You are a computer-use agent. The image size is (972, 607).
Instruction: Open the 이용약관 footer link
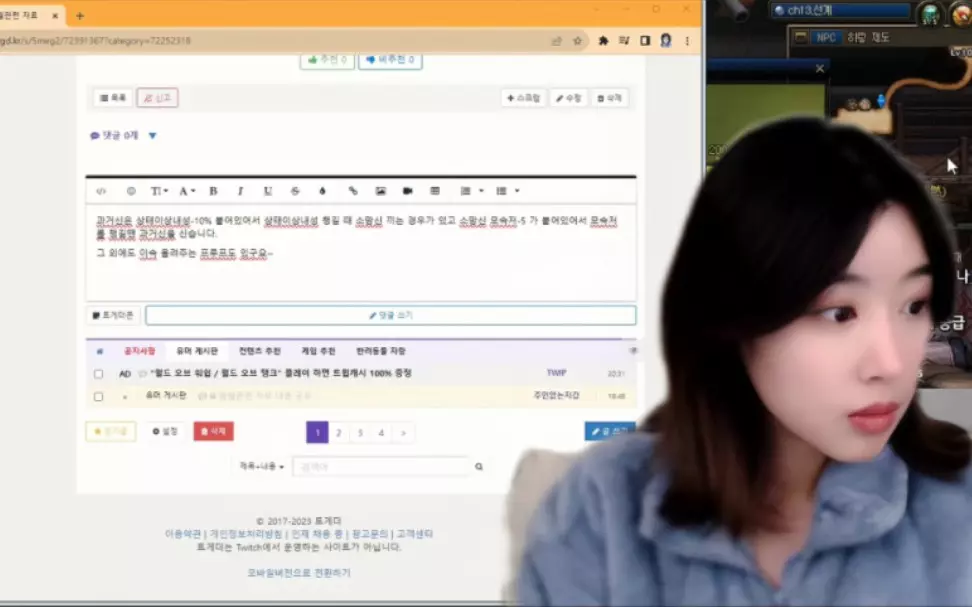click(183, 534)
